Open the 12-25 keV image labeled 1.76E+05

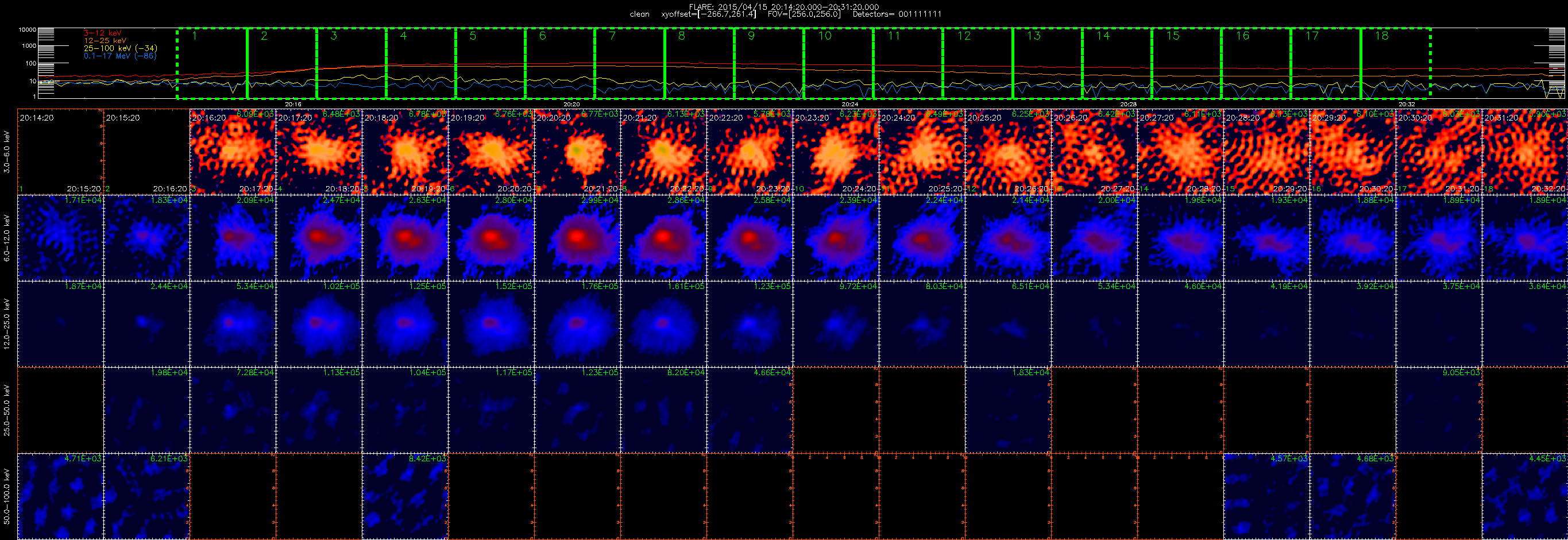pyautogui.click(x=578, y=324)
